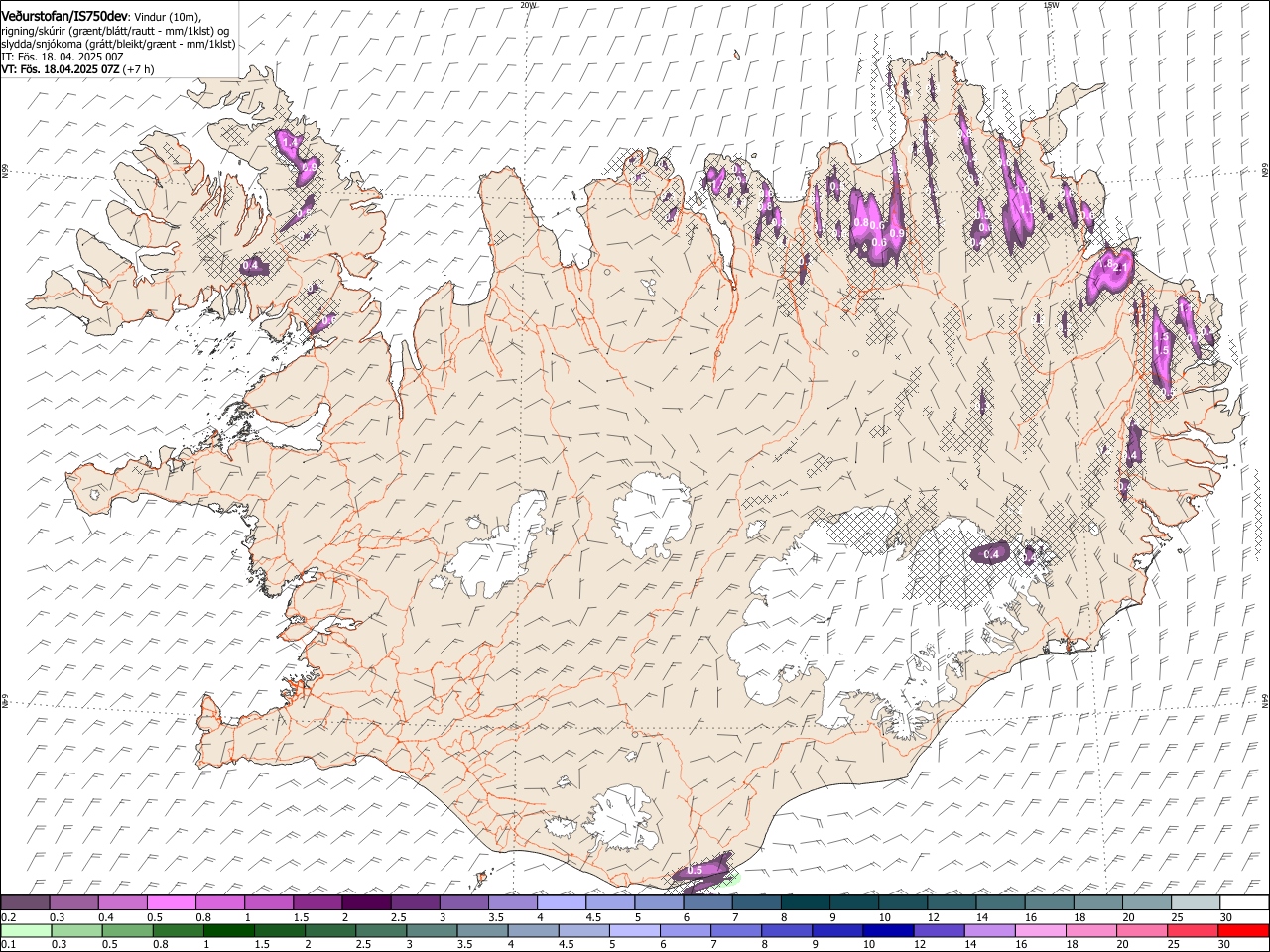Select the red swatch between 25 and 30 on lower scale
Screen dimensions: 1270x952
click(x=1193, y=931)
